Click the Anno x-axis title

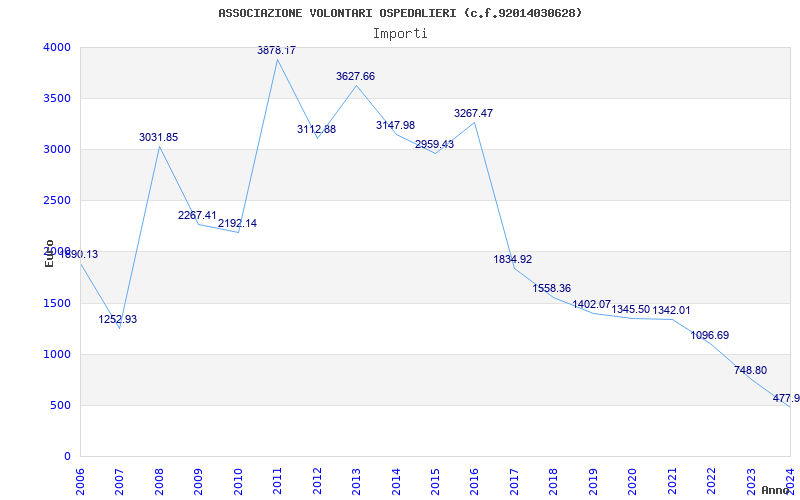776,490
